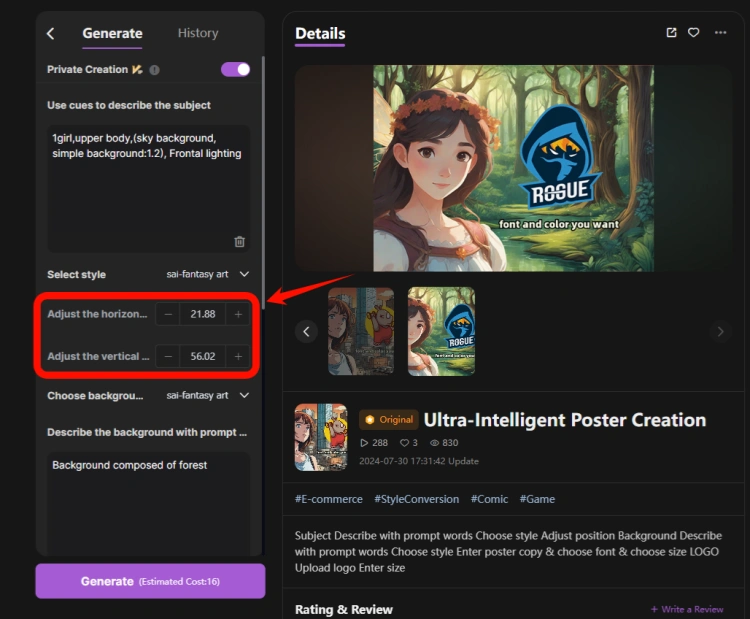Show Private Creation info tooltip icon
Screen dimensions: 750x619
[154, 70]
